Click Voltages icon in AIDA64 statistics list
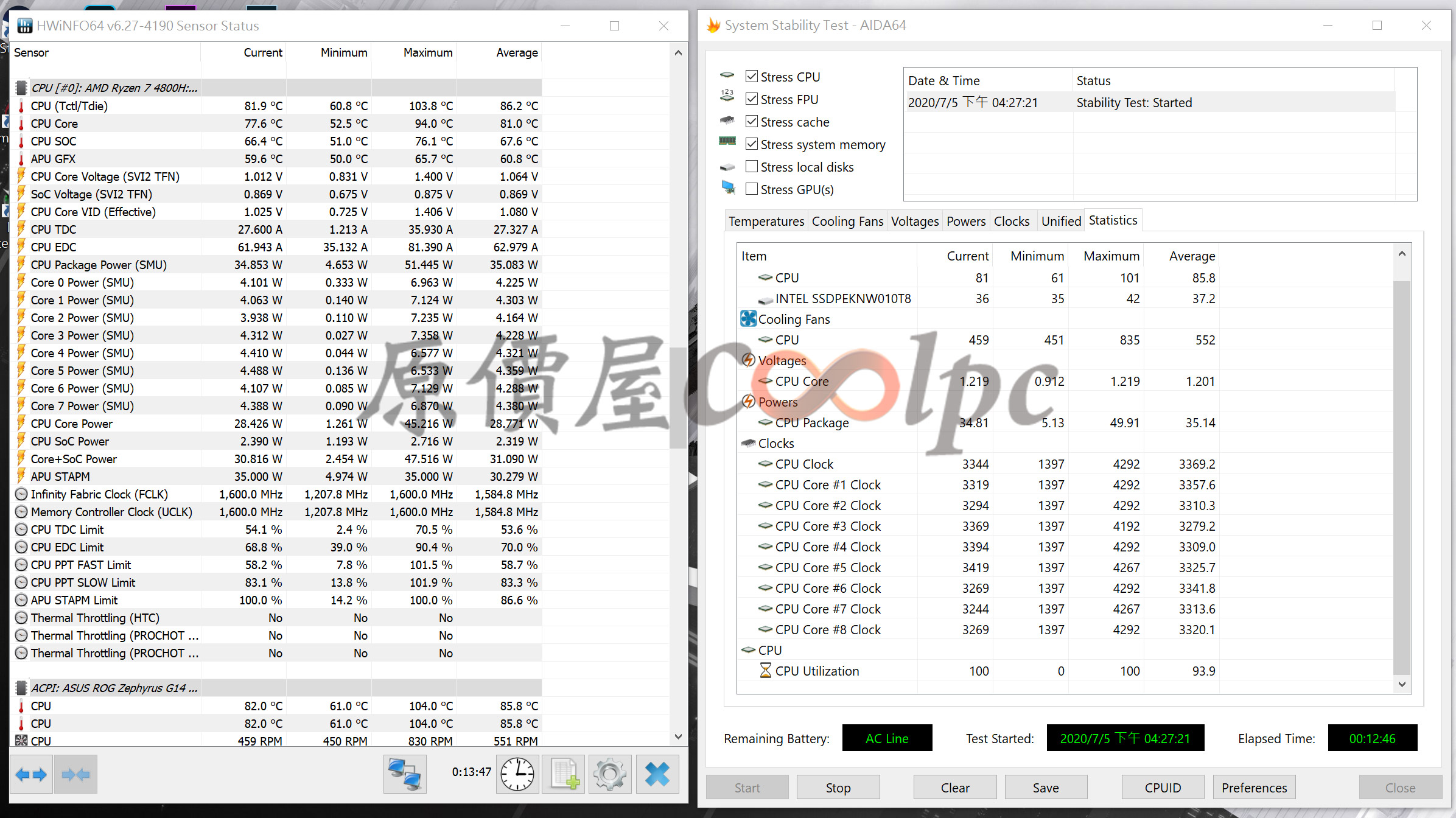The width and height of the screenshot is (1456, 818). (x=748, y=360)
